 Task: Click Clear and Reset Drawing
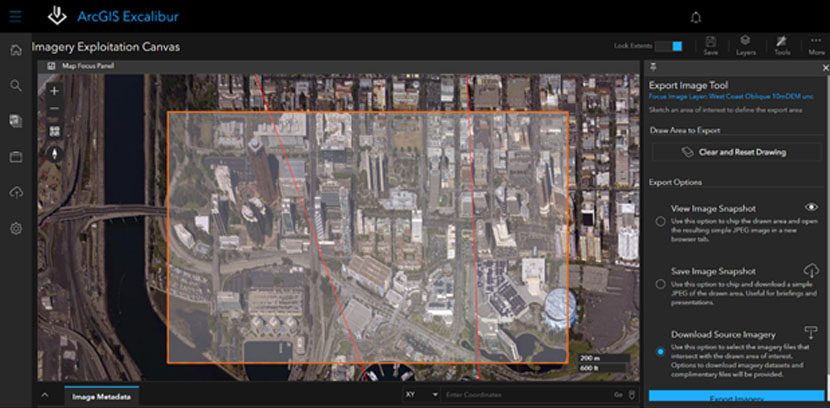click(x=736, y=152)
